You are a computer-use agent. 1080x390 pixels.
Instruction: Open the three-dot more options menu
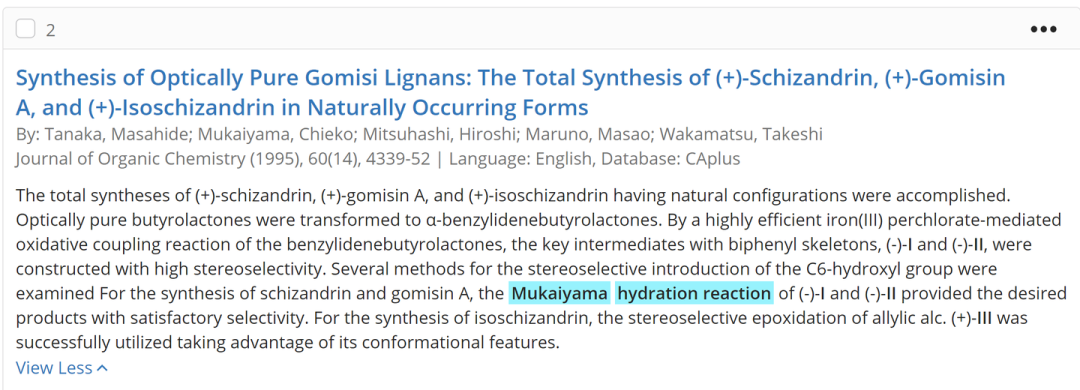(1043, 29)
